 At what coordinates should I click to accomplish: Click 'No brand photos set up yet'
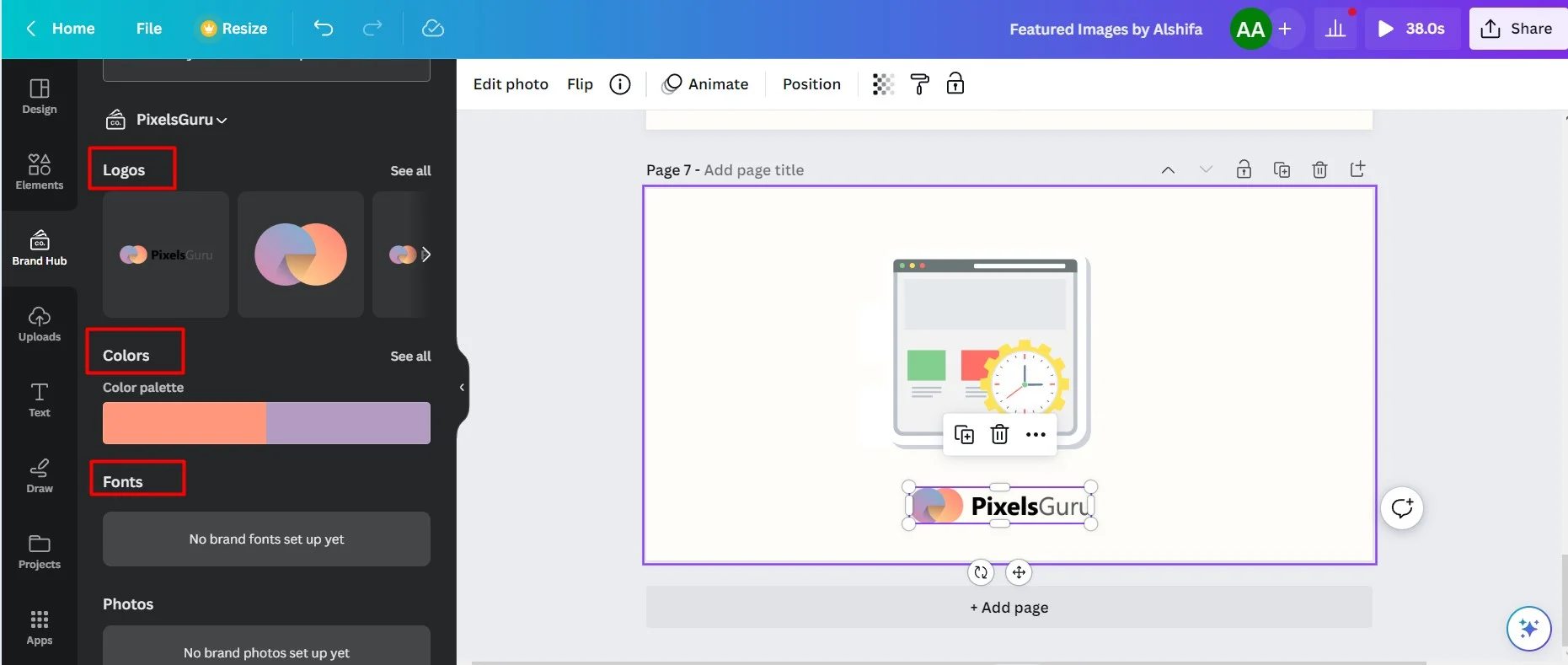tap(266, 647)
